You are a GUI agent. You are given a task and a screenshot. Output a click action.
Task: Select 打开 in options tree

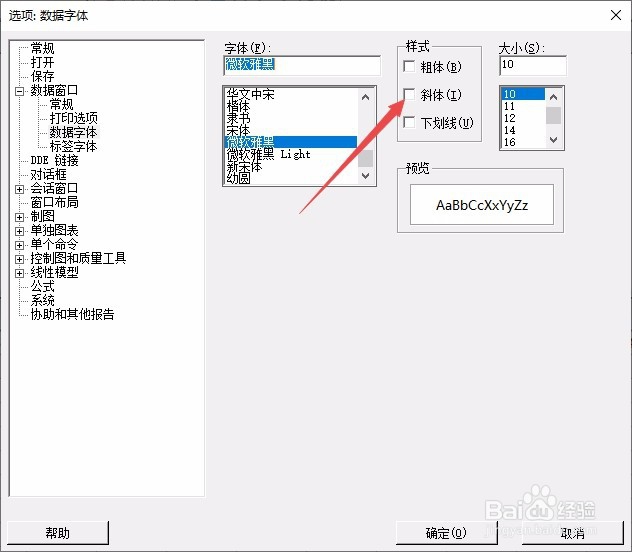click(x=42, y=62)
